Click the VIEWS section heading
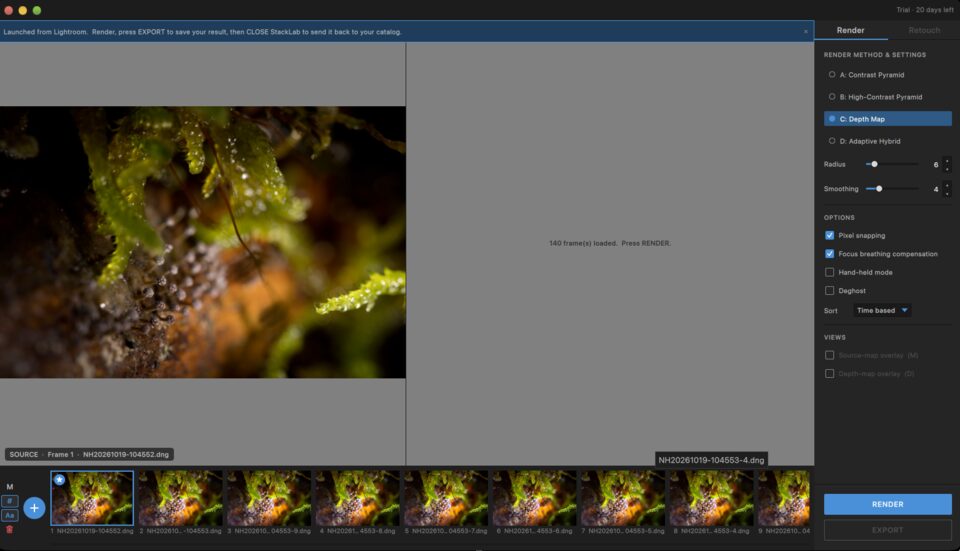 tap(834, 337)
